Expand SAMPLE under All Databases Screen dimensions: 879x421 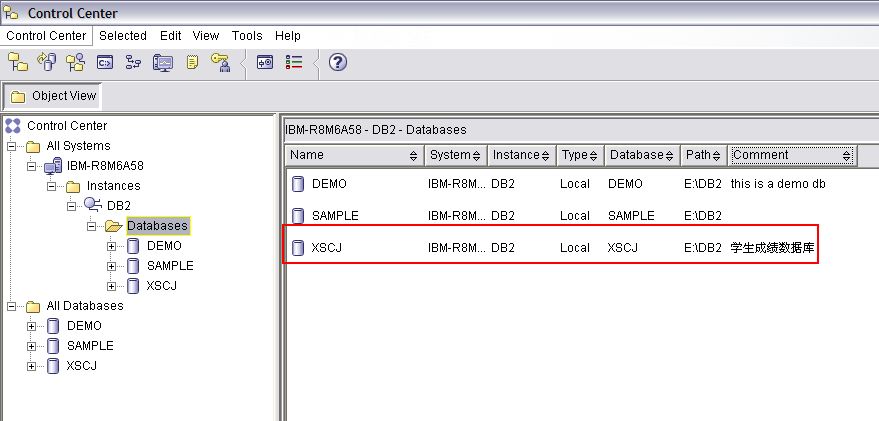click(31, 346)
